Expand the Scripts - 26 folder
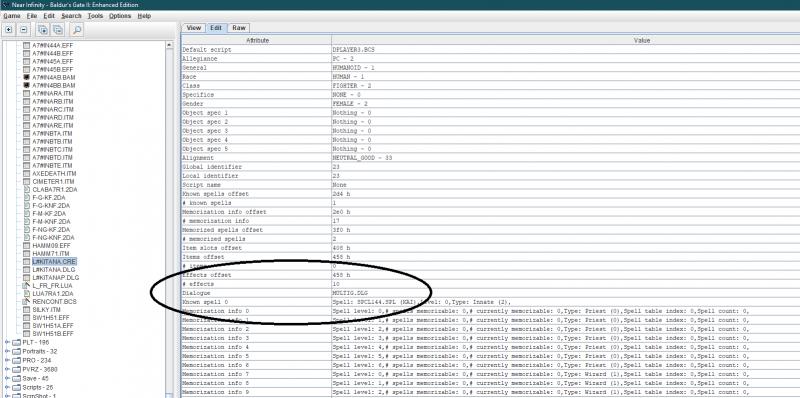Screen dimensions: 800x398 (7, 387)
